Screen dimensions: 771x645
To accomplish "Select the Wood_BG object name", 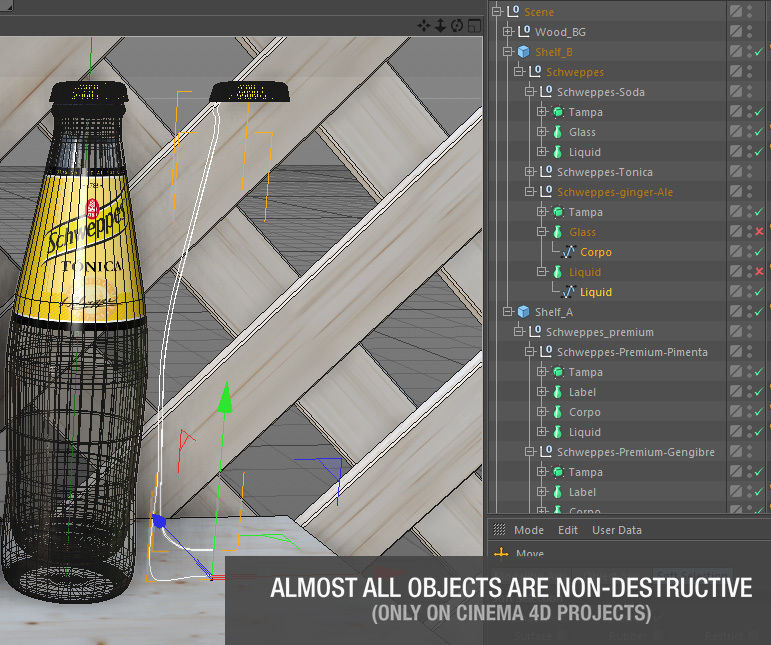I will pyautogui.click(x=560, y=32).
